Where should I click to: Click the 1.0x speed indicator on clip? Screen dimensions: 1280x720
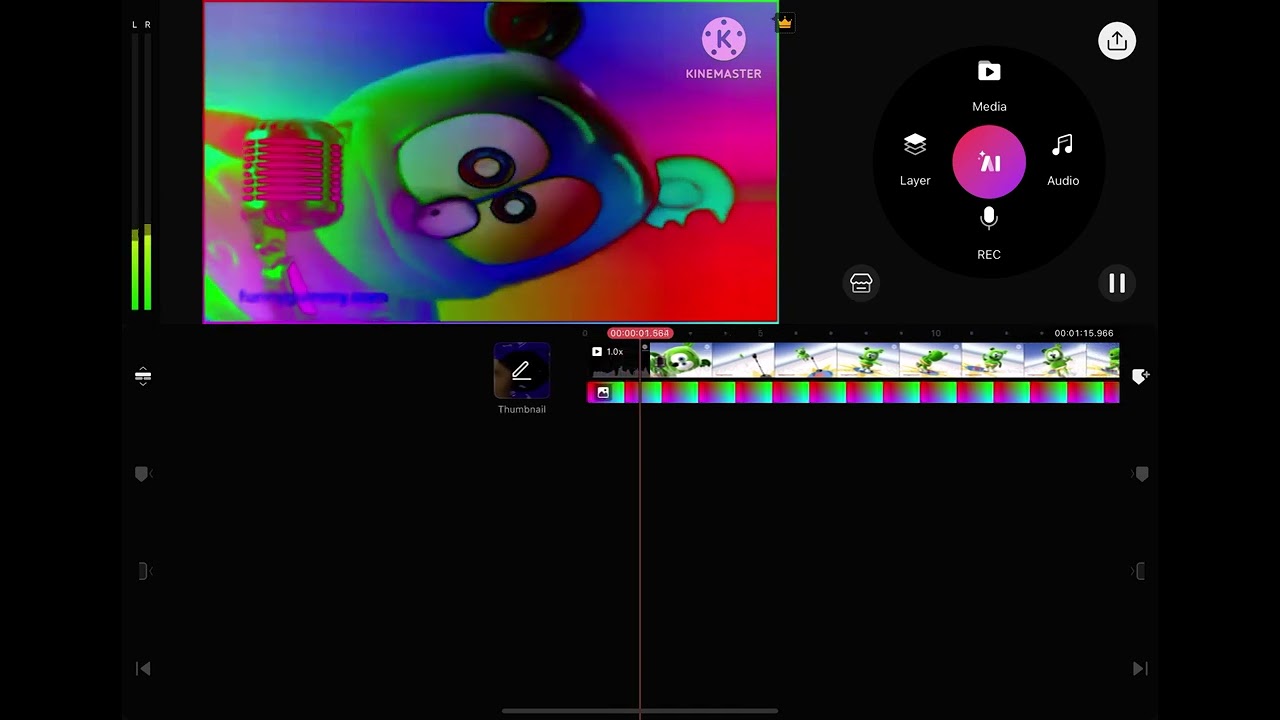tap(607, 352)
